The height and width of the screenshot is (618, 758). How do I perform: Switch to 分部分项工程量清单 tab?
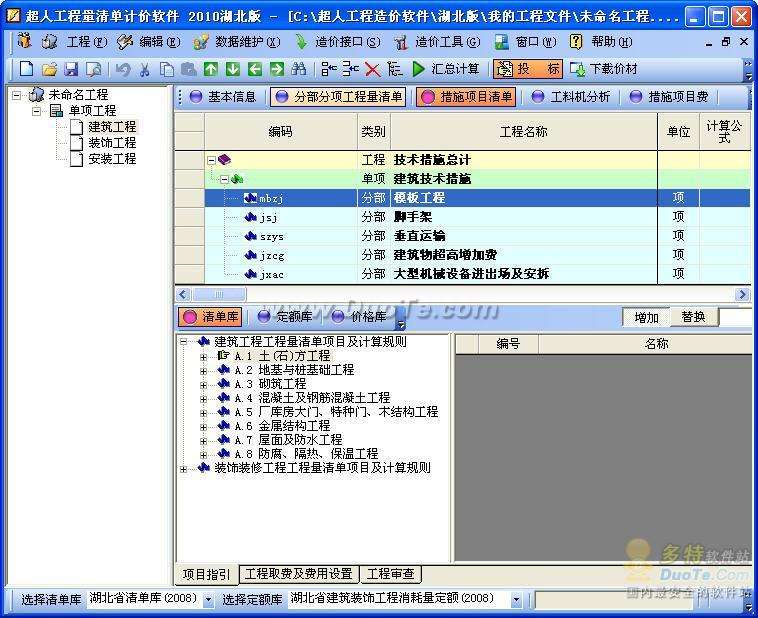tap(338, 97)
